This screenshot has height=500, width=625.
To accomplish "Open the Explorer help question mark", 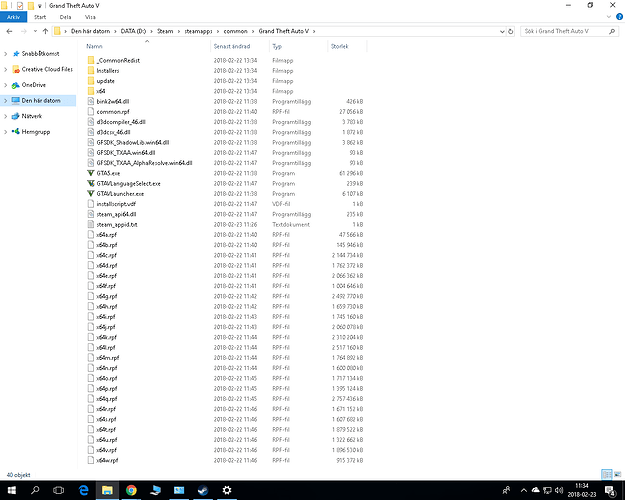I will [x=619, y=17].
